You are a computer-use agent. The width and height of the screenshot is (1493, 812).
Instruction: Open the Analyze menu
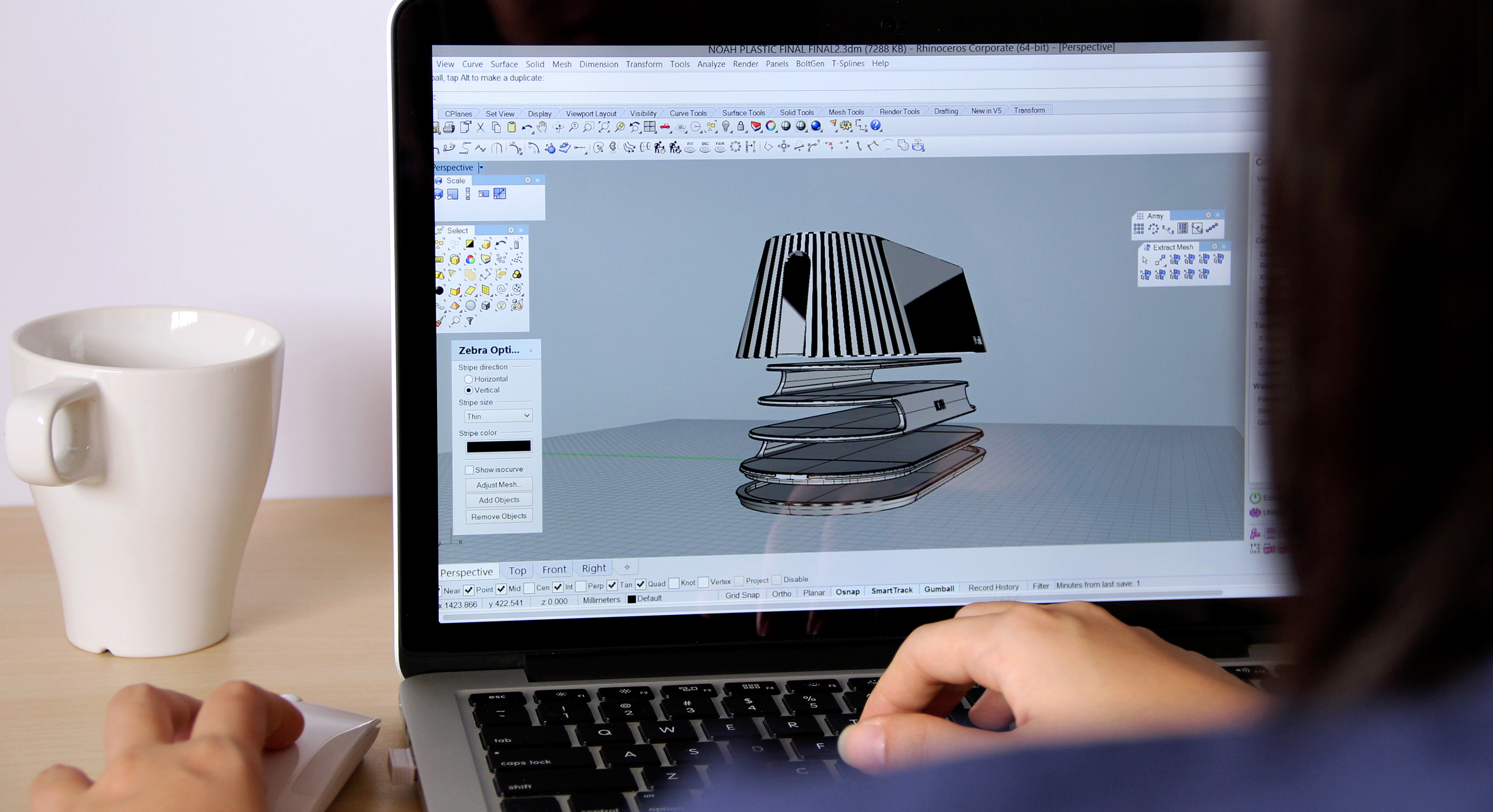point(711,65)
